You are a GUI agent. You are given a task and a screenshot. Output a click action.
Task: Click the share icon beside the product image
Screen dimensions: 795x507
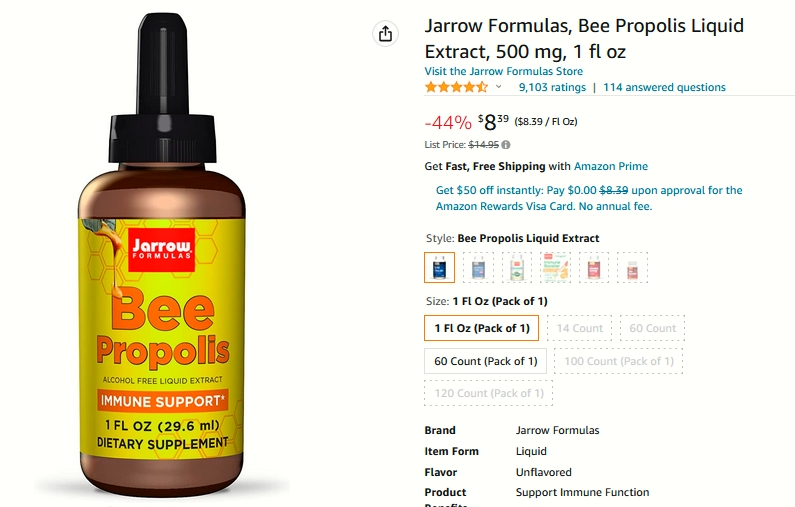[385, 34]
